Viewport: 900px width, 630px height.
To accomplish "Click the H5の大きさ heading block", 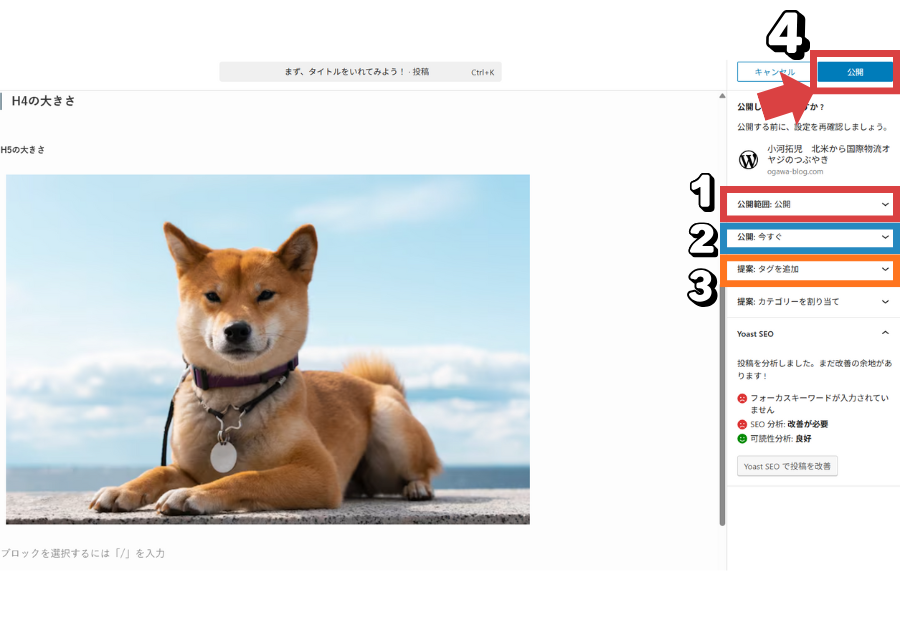I will tap(23, 150).
